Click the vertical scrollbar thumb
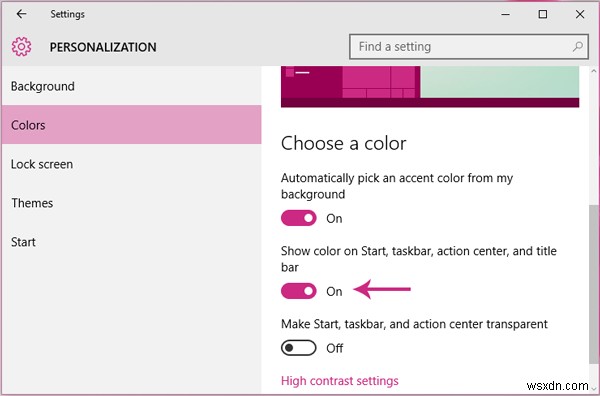The height and width of the screenshot is (396, 600). click(593, 284)
